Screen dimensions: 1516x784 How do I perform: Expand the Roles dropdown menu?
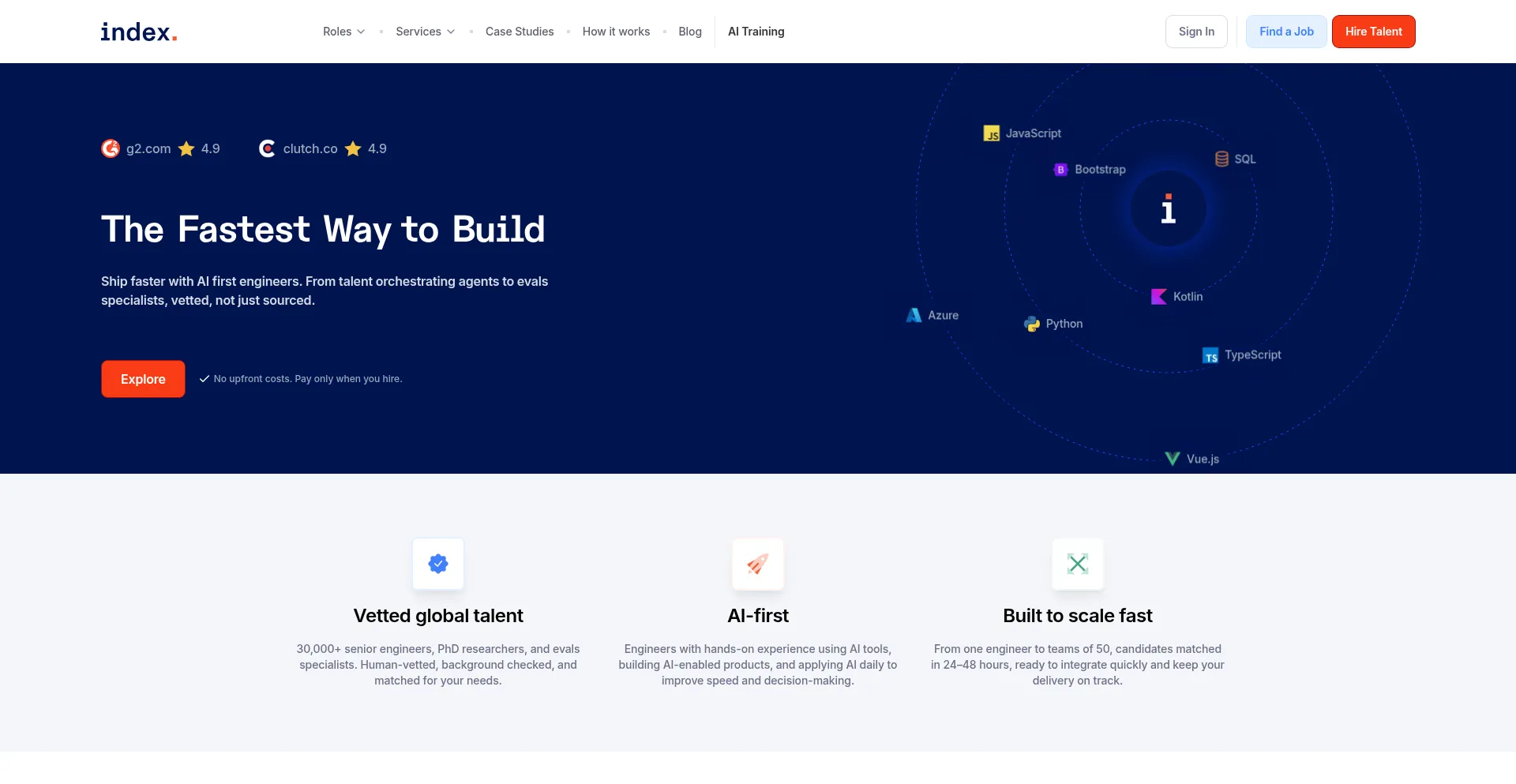tap(343, 32)
